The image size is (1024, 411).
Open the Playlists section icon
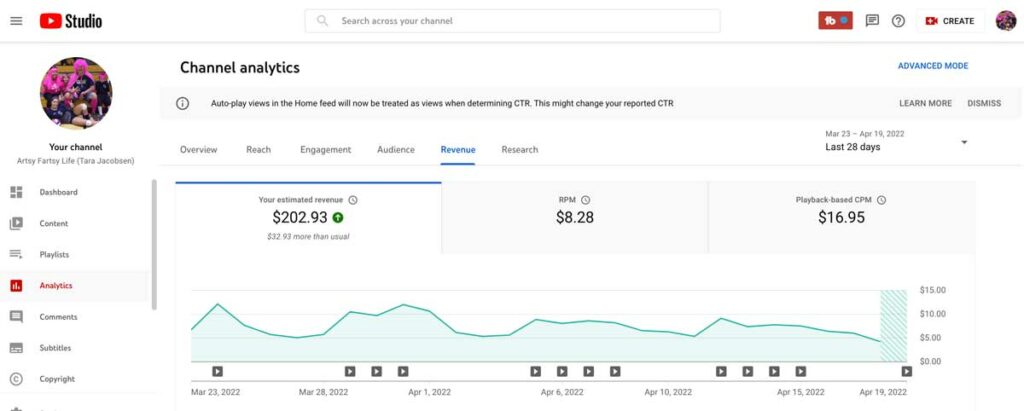click(16, 254)
